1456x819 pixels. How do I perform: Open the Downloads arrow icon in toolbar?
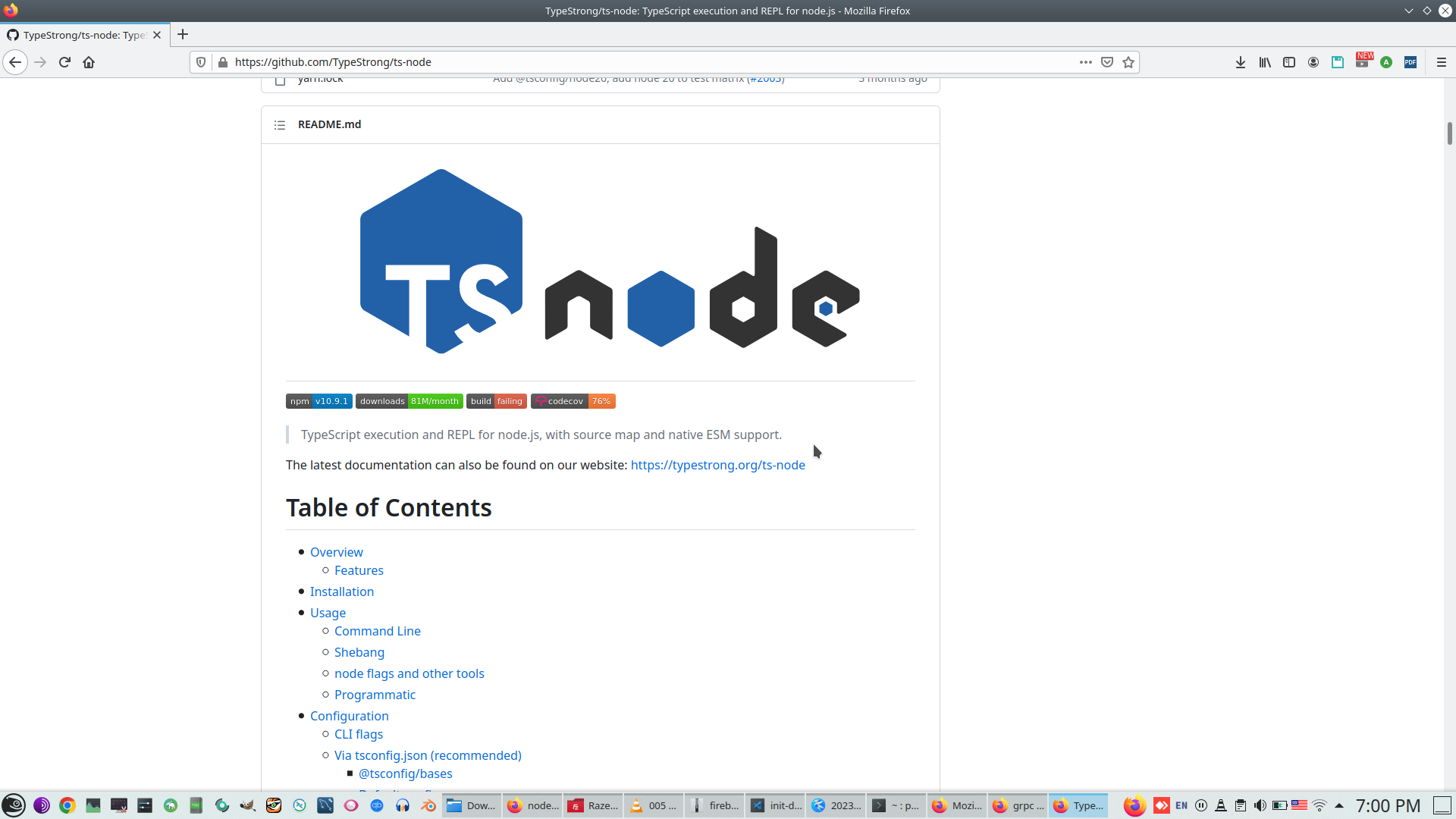click(x=1241, y=62)
